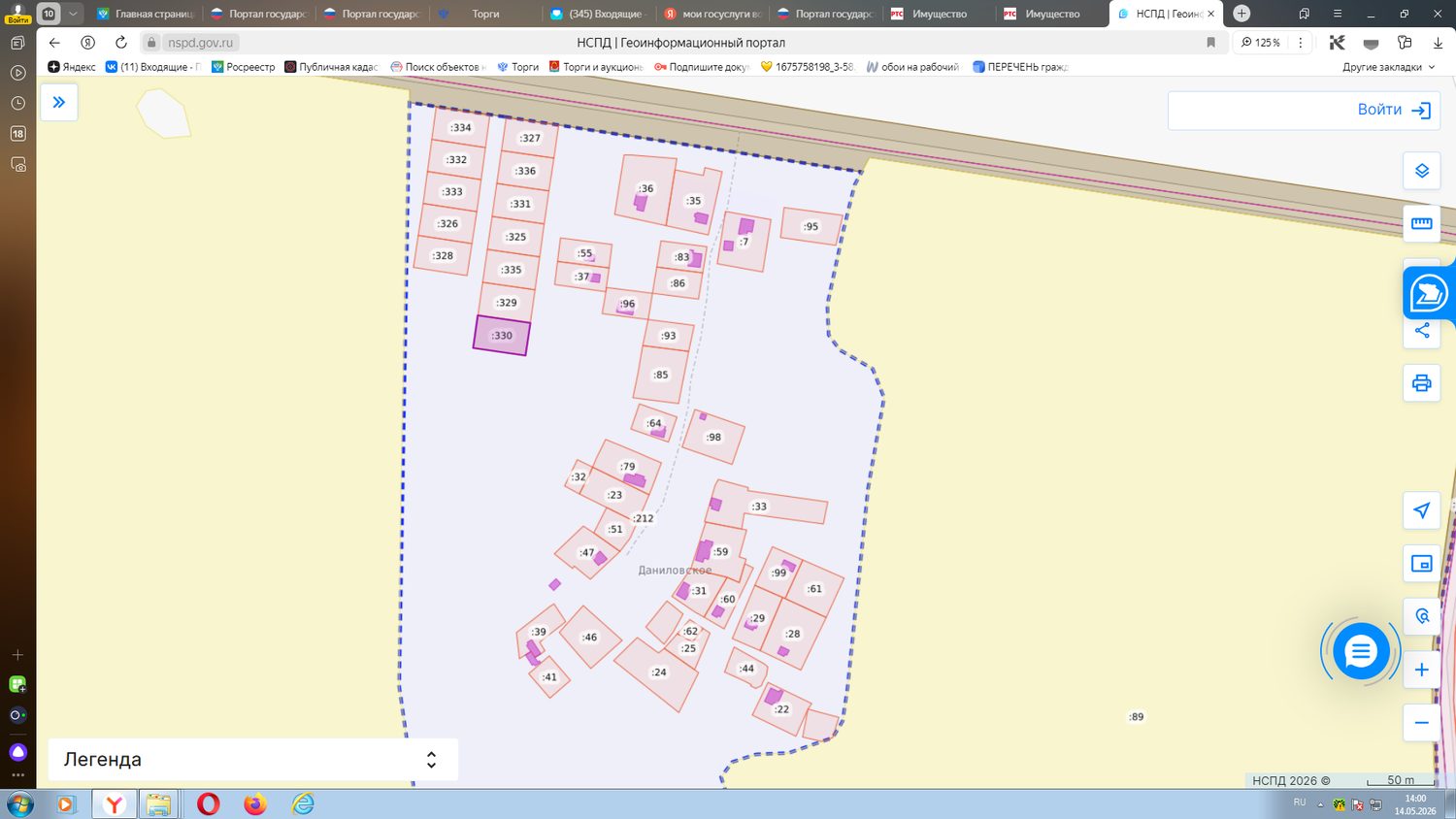
Task: Activate the my location arrow icon
Action: point(1421,510)
